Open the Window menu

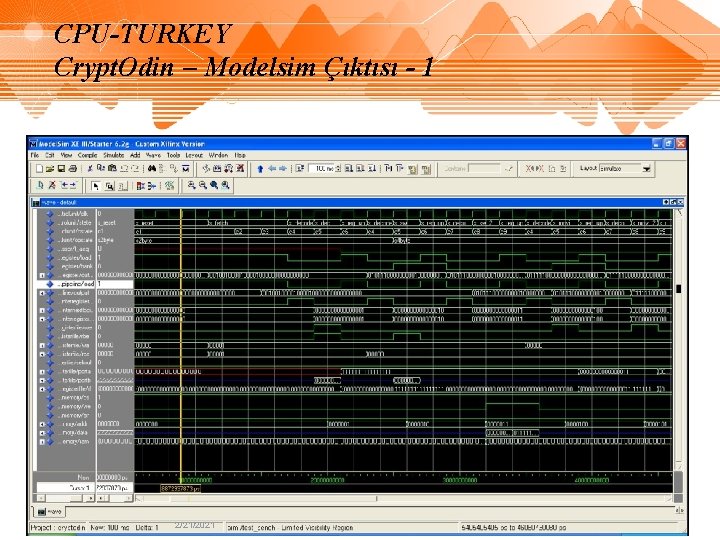point(218,156)
